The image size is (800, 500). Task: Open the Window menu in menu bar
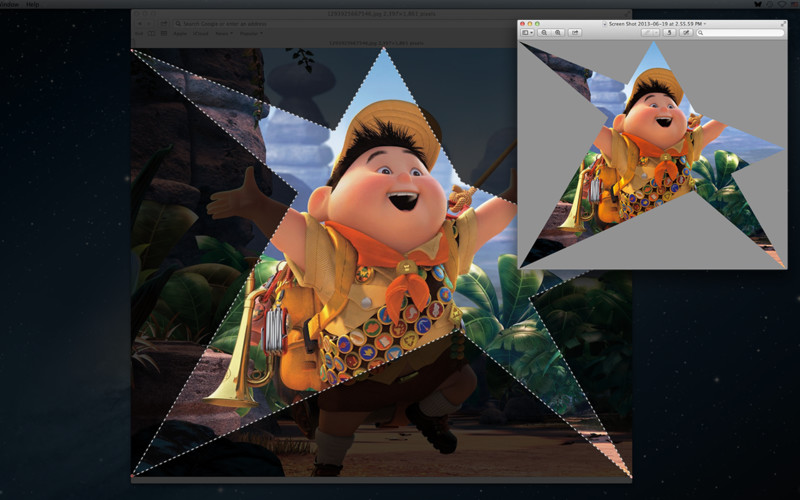(x=9, y=4)
